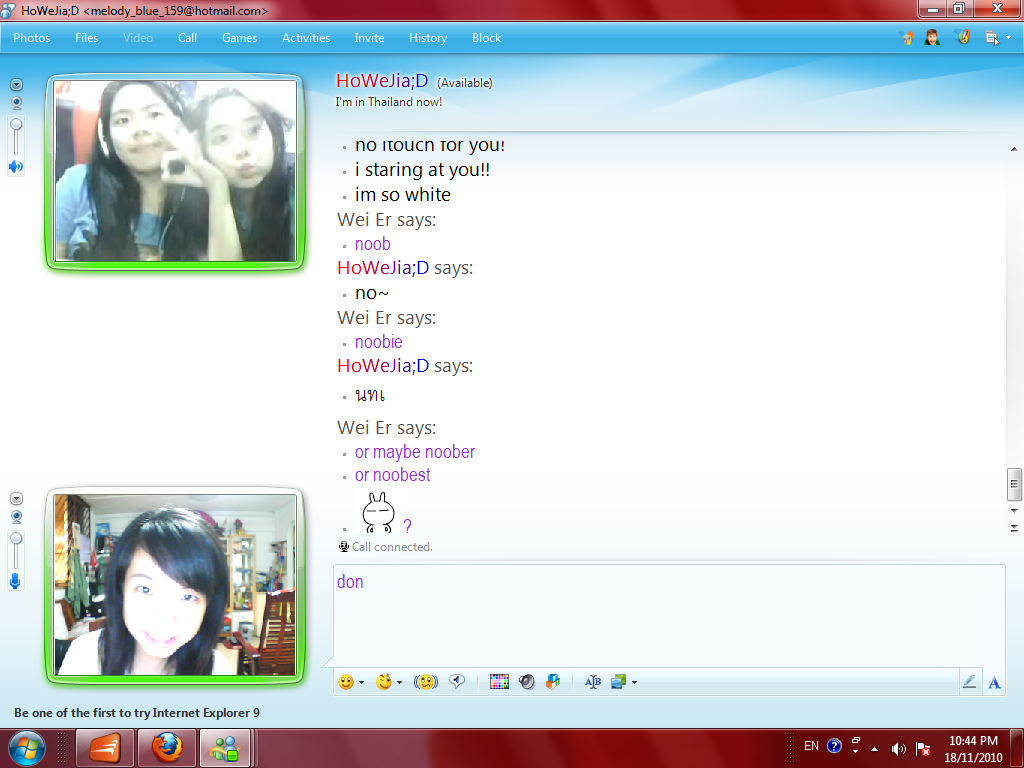The image size is (1024, 768).
Task: Open the orange app in taskbar
Action: pos(105,748)
